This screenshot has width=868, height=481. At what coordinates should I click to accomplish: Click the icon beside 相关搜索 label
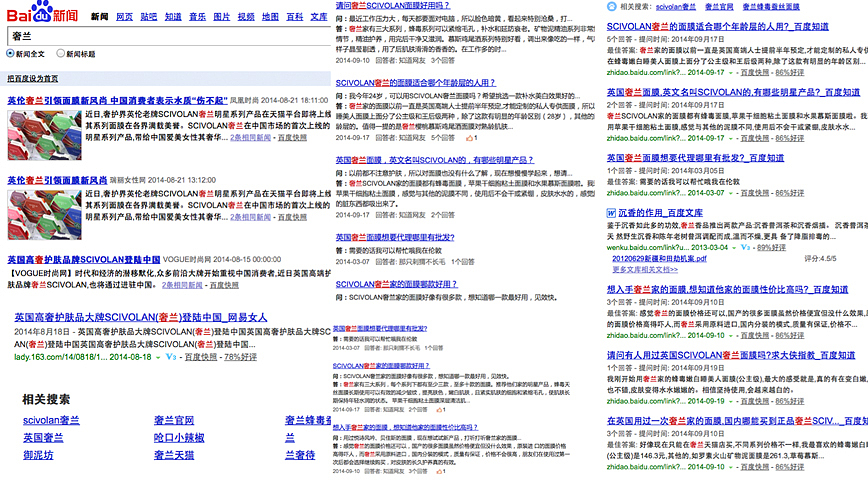611,7
